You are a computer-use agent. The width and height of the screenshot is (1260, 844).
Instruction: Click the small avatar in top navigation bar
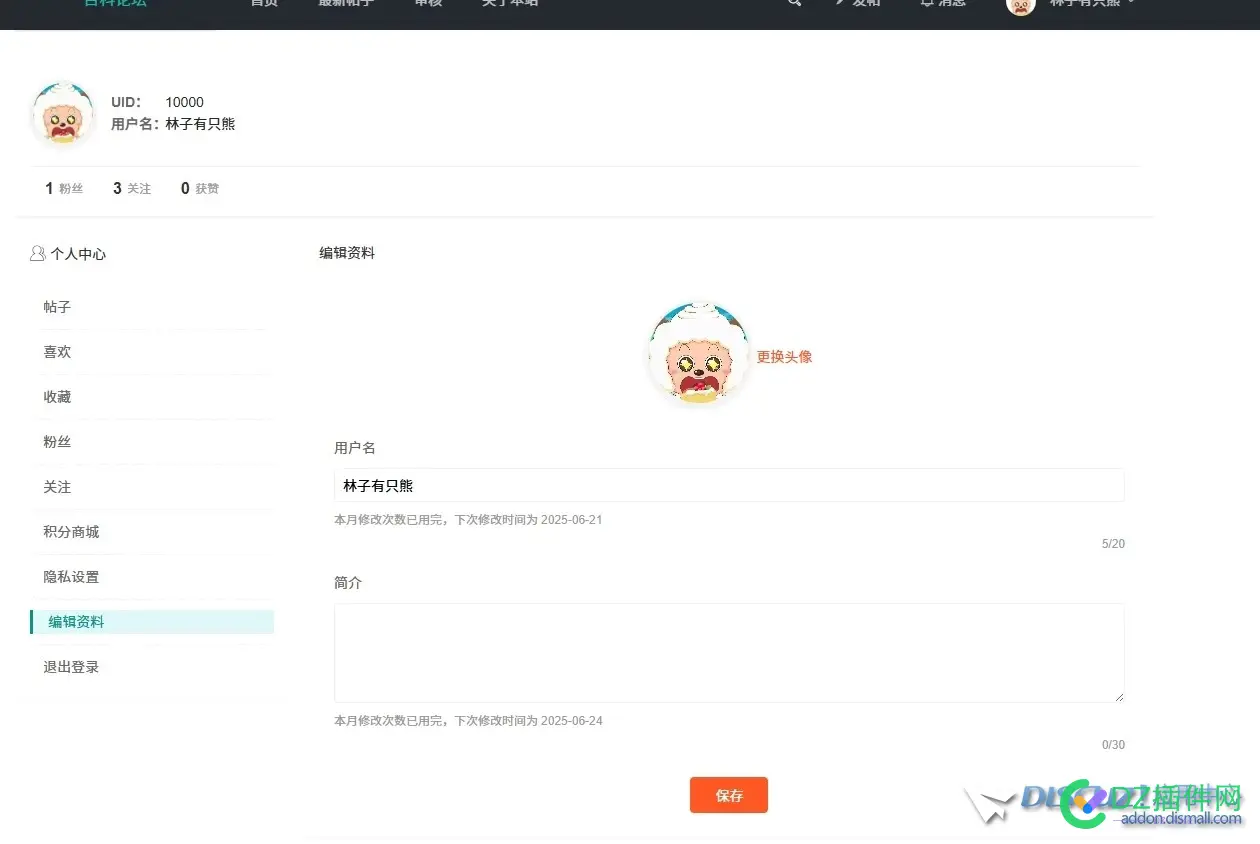1021,4
